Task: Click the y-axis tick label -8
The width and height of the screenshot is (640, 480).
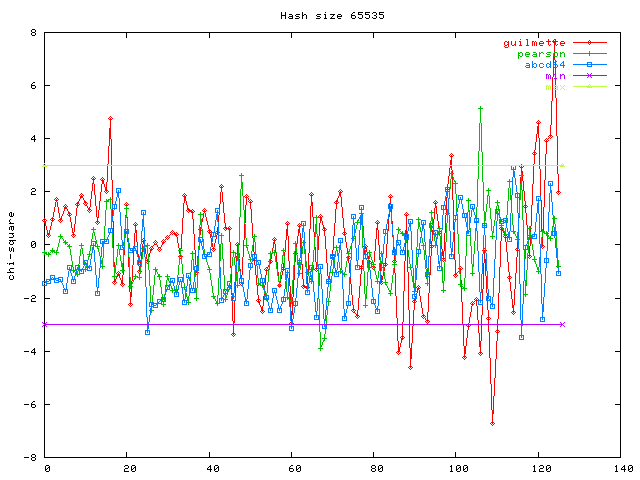Action: click(30, 457)
